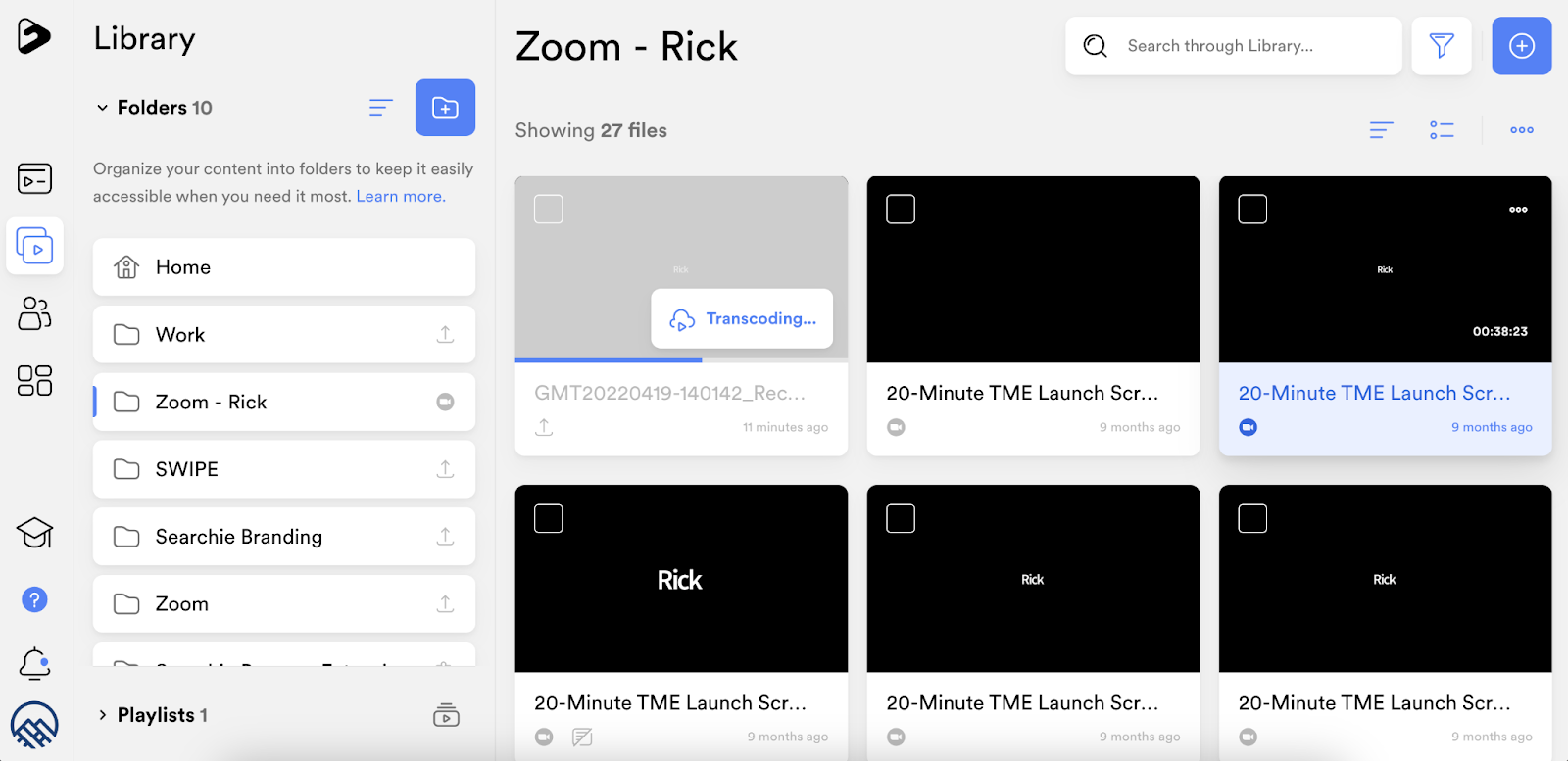Open the graduation cap academy icon
Image resolution: width=1568 pixels, height=761 pixels.
click(x=34, y=533)
